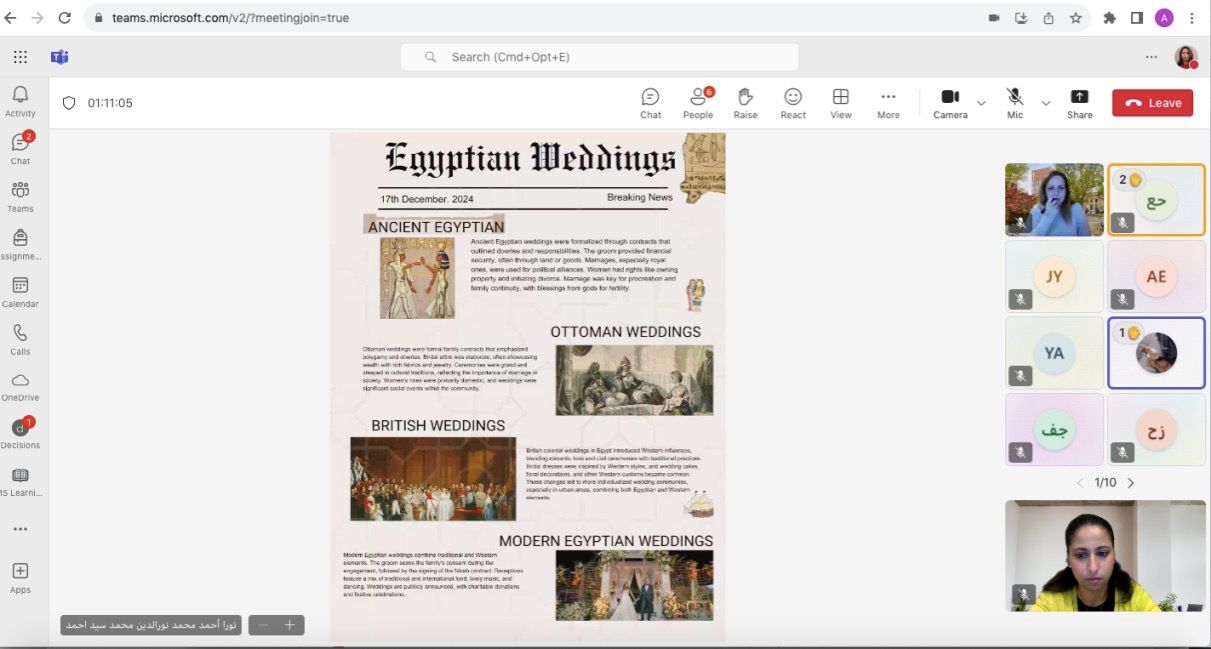
Task: Leave the meeting
Action: pyautogui.click(x=1152, y=103)
